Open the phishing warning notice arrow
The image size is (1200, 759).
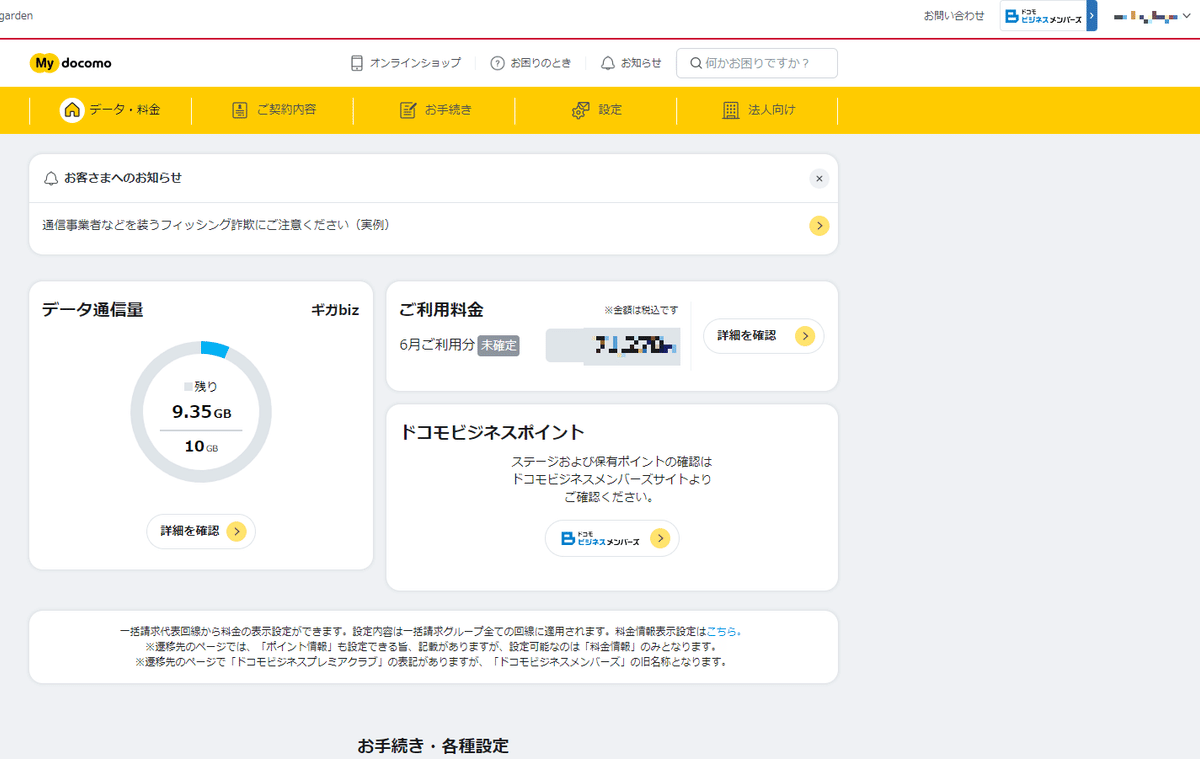click(x=819, y=226)
